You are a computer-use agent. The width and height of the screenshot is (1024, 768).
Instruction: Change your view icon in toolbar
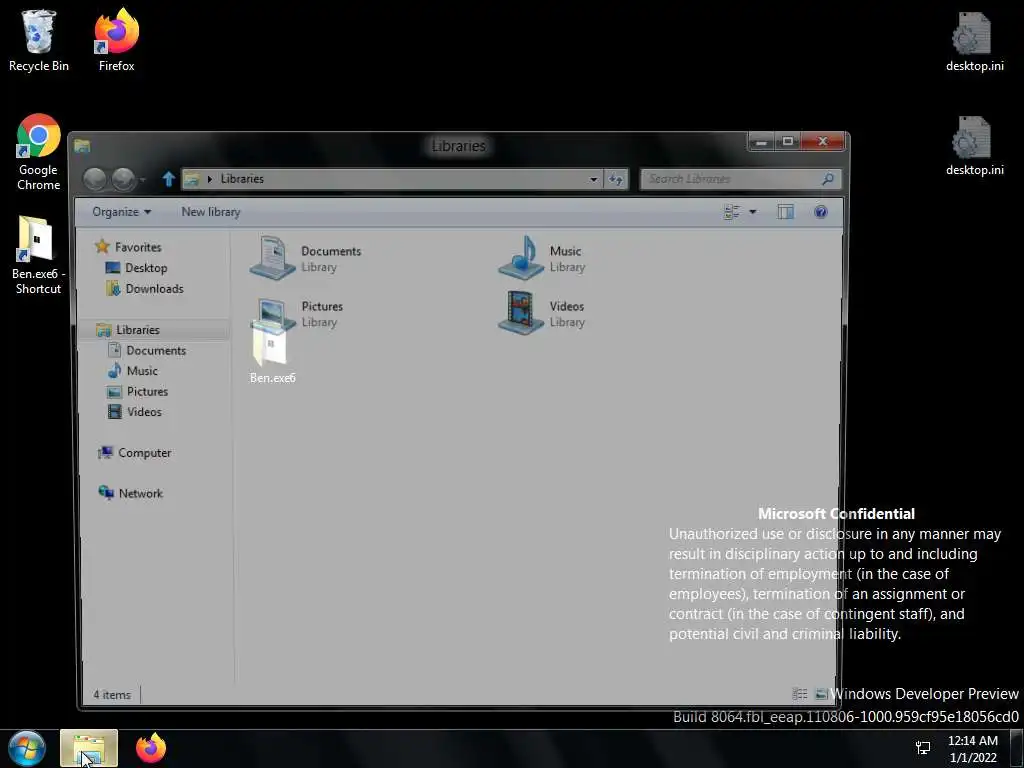click(x=732, y=212)
